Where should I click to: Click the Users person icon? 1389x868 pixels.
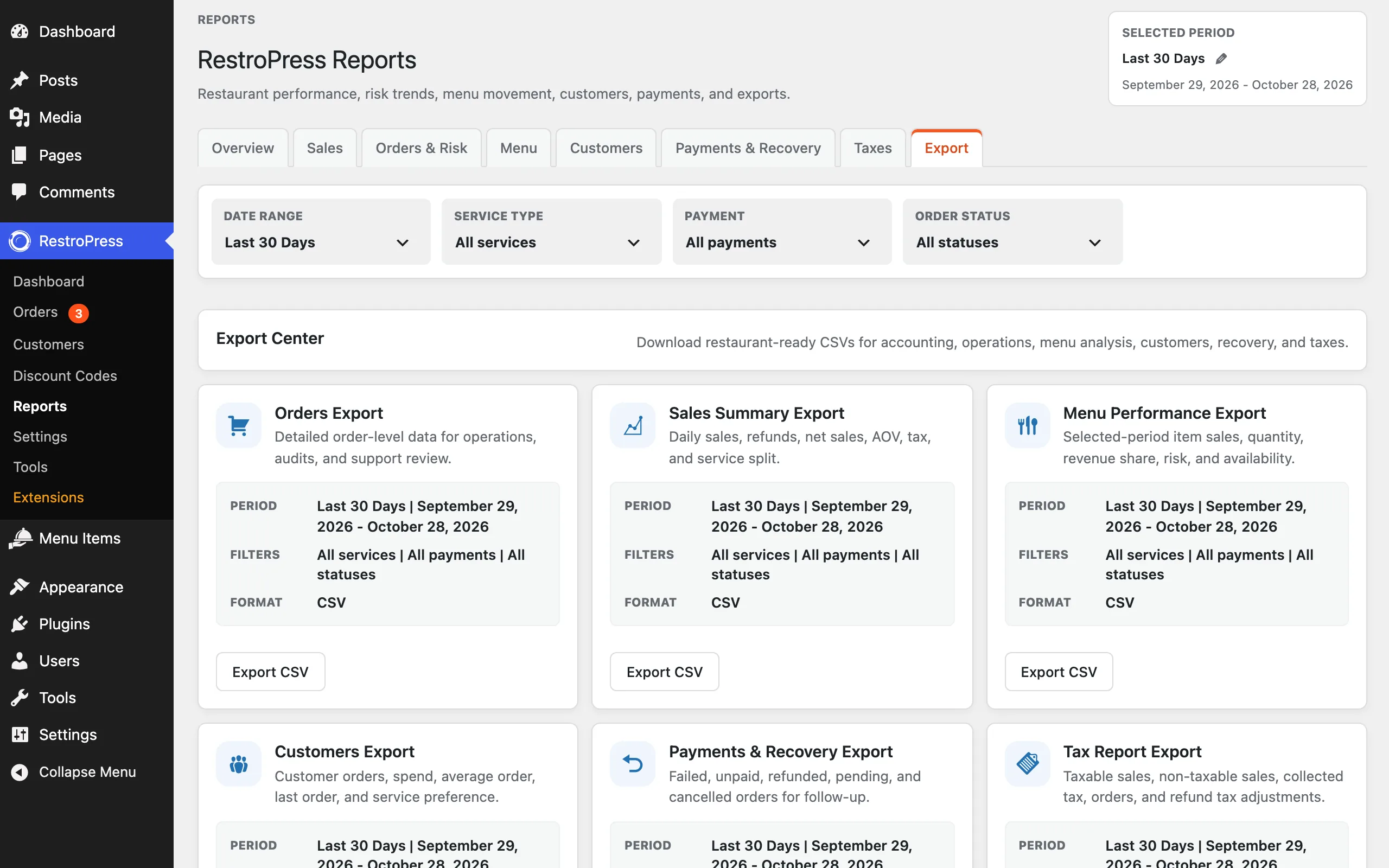[20, 661]
